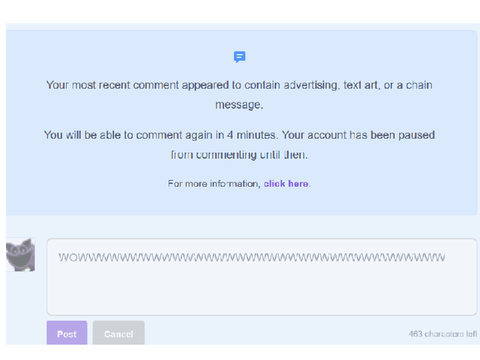This screenshot has height=360, width=480.
Task: Click the "characters left" counter text
Action: pos(443,334)
